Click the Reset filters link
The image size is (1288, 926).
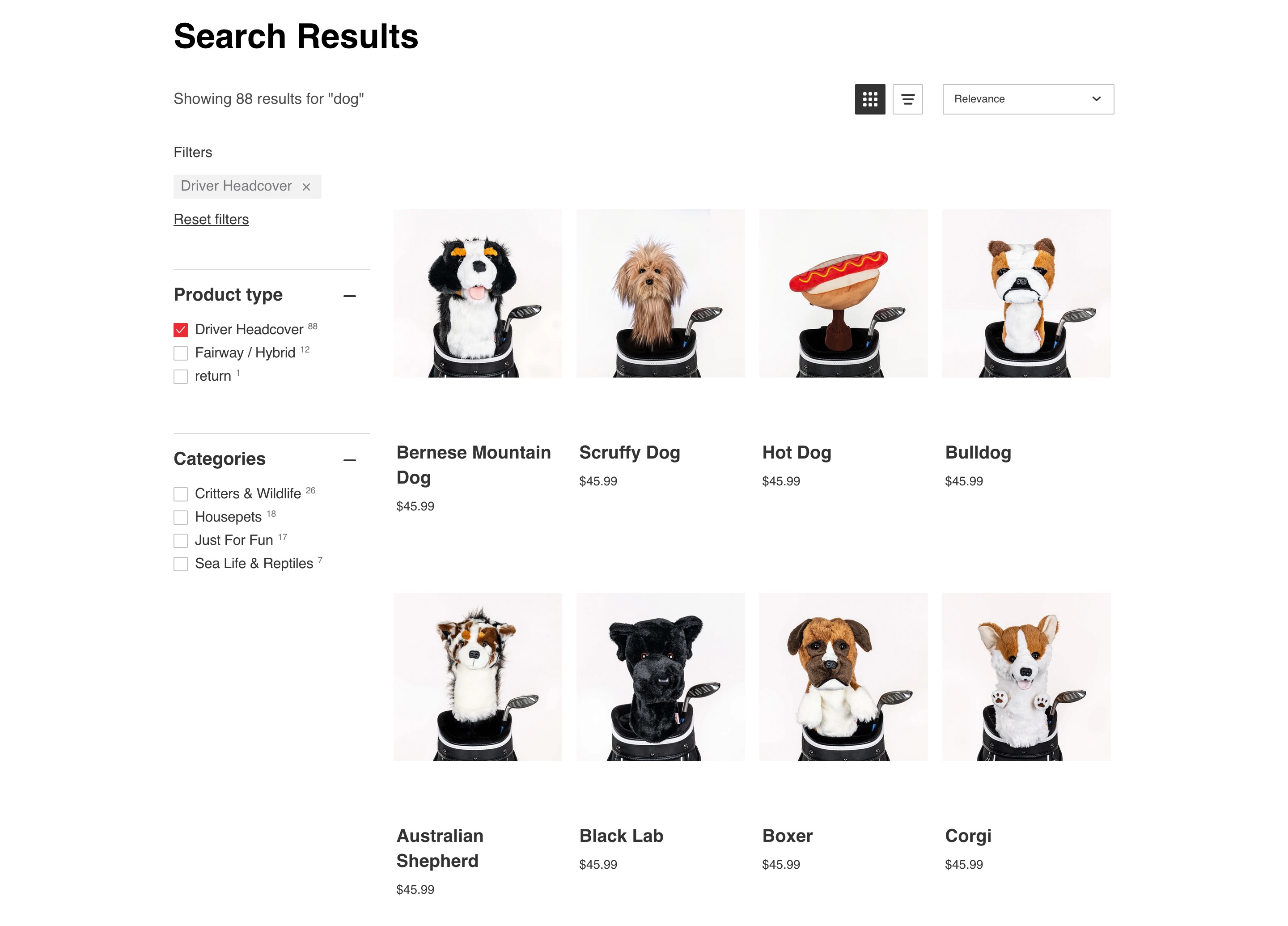(x=211, y=219)
